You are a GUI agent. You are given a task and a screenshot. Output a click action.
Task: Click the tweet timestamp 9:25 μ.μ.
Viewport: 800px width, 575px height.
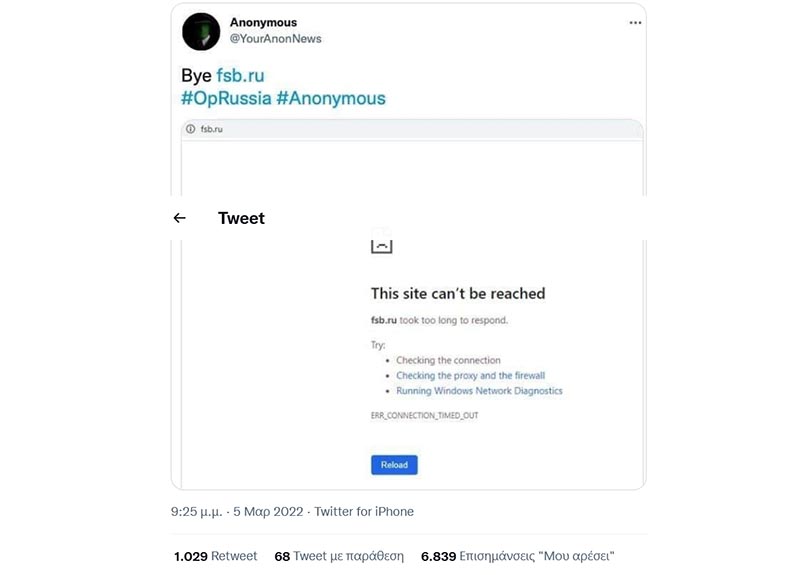198,512
